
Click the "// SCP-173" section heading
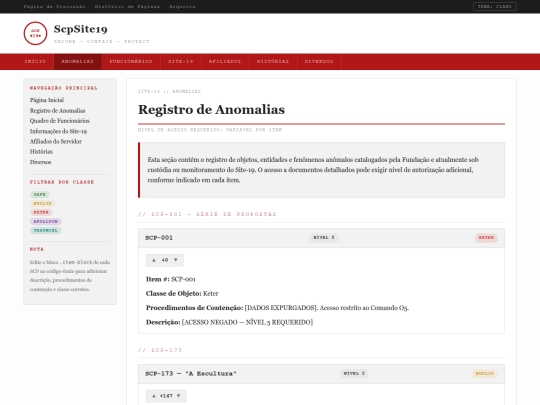160,350
